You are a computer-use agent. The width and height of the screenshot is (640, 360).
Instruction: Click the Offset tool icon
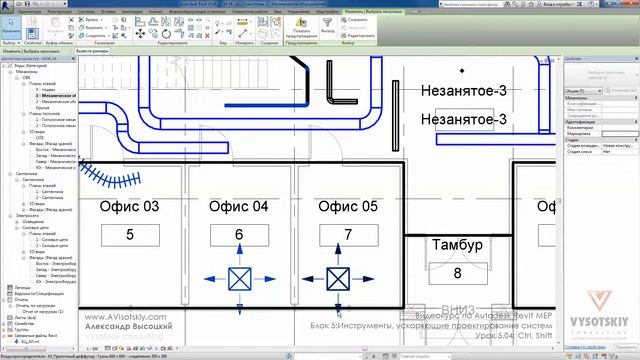point(153,21)
